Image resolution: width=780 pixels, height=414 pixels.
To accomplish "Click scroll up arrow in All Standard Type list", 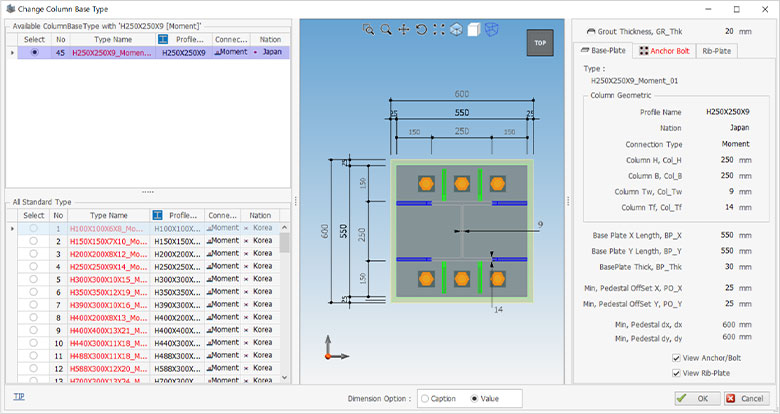I will pyautogui.click(x=285, y=227).
